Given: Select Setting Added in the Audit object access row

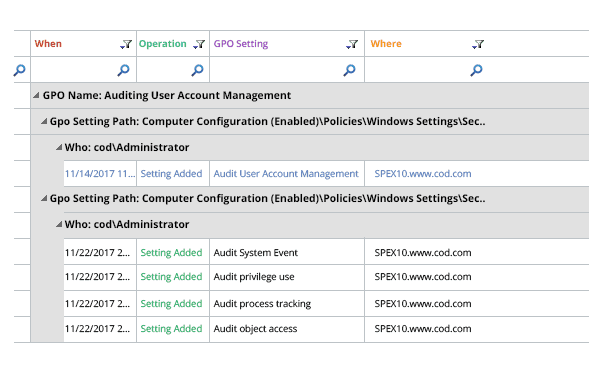Looking at the screenshot, I should 171,329.
